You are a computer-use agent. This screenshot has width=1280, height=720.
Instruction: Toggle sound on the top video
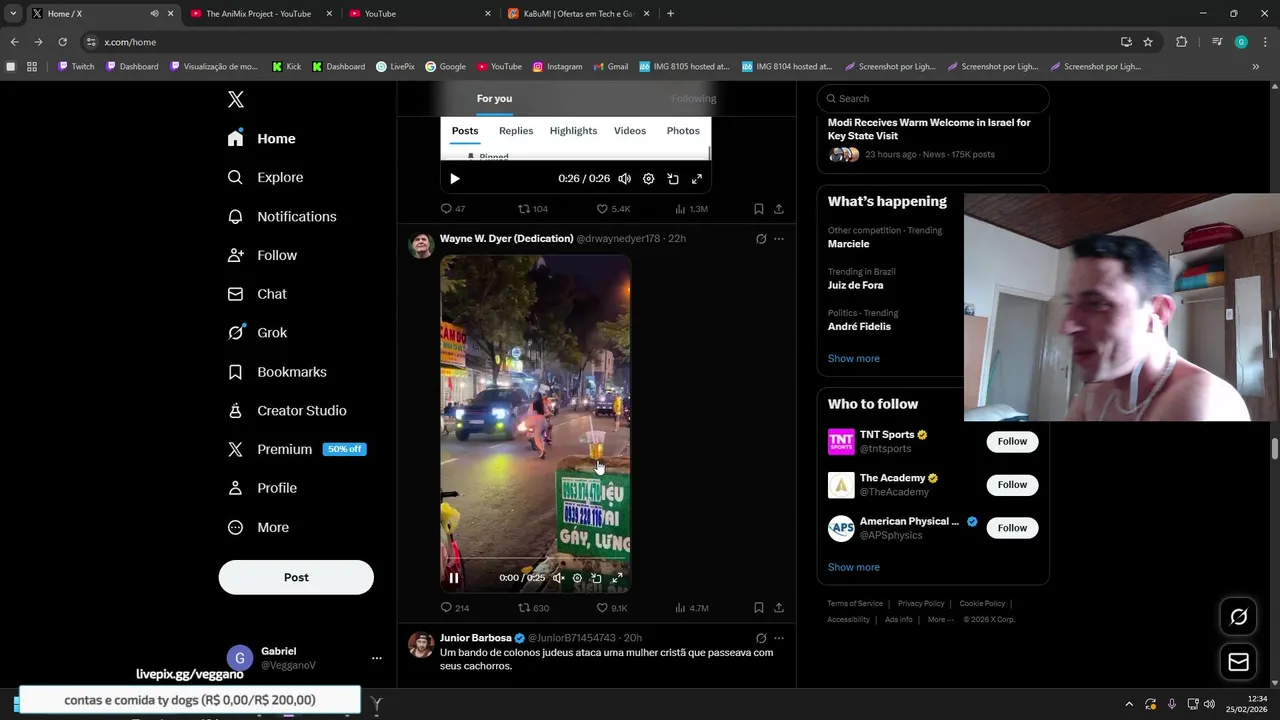click(x=625, y=179)
